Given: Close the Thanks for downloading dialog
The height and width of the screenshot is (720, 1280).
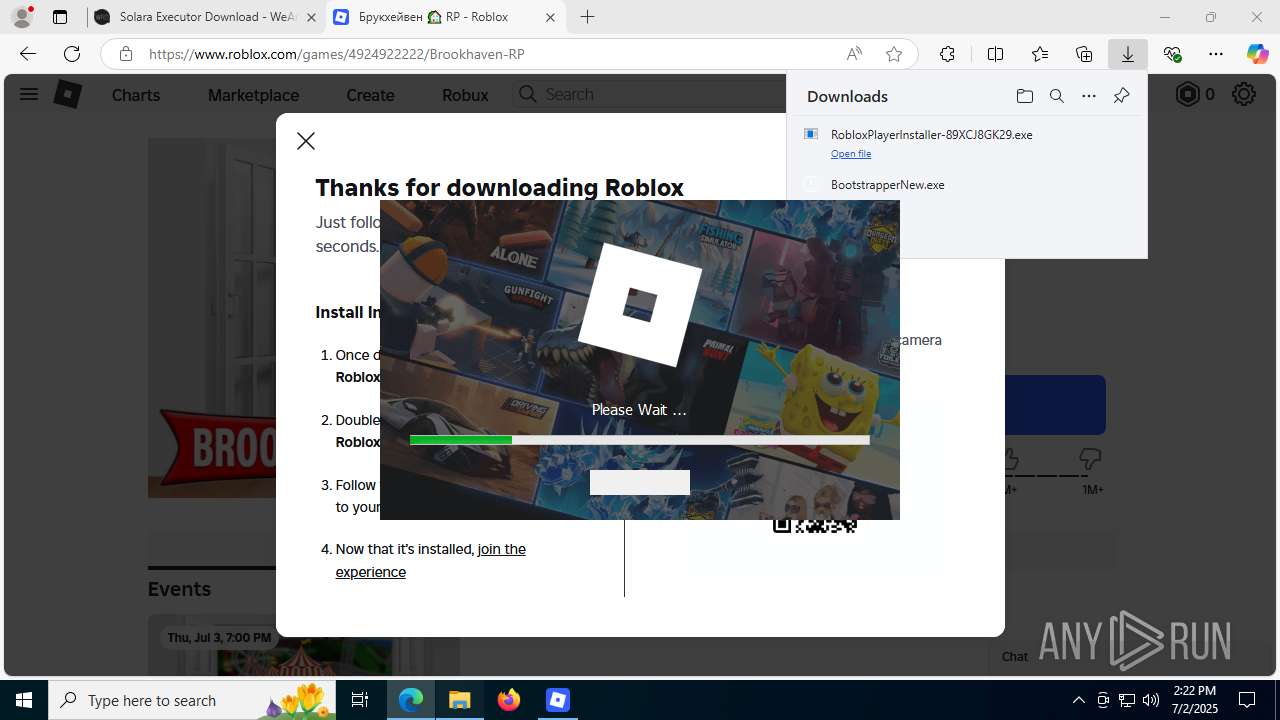Looking at the screenshot, I should [306, 141].
